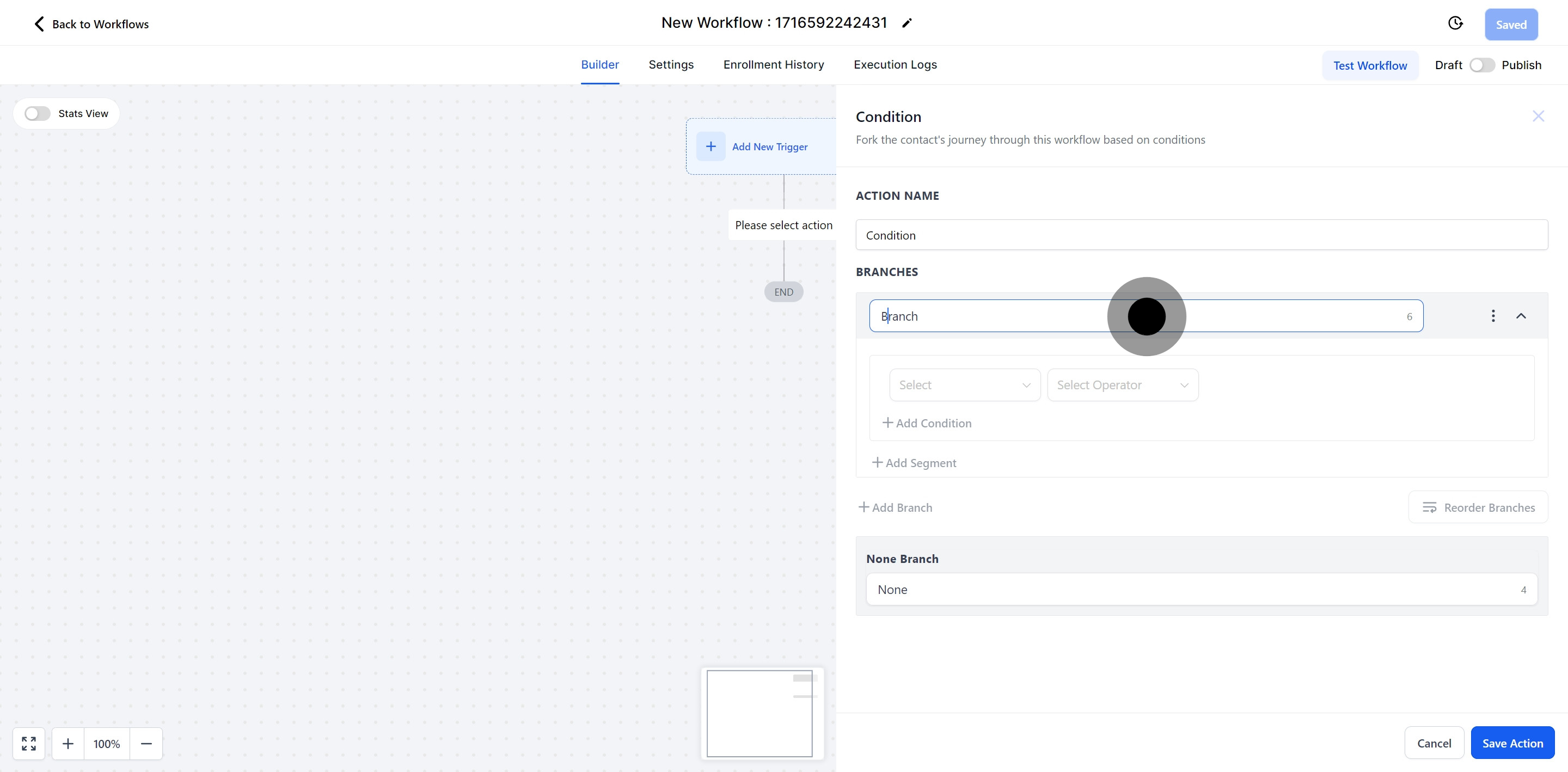Image resolution: width=1568 pixels, height=772 pixels.
Task: Open the version history clock icon
Action: (x=1455, y=23)
